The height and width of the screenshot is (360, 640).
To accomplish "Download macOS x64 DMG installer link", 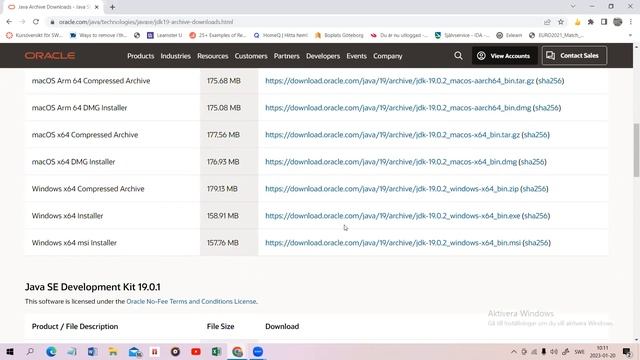I will click(x=391, y=162).
